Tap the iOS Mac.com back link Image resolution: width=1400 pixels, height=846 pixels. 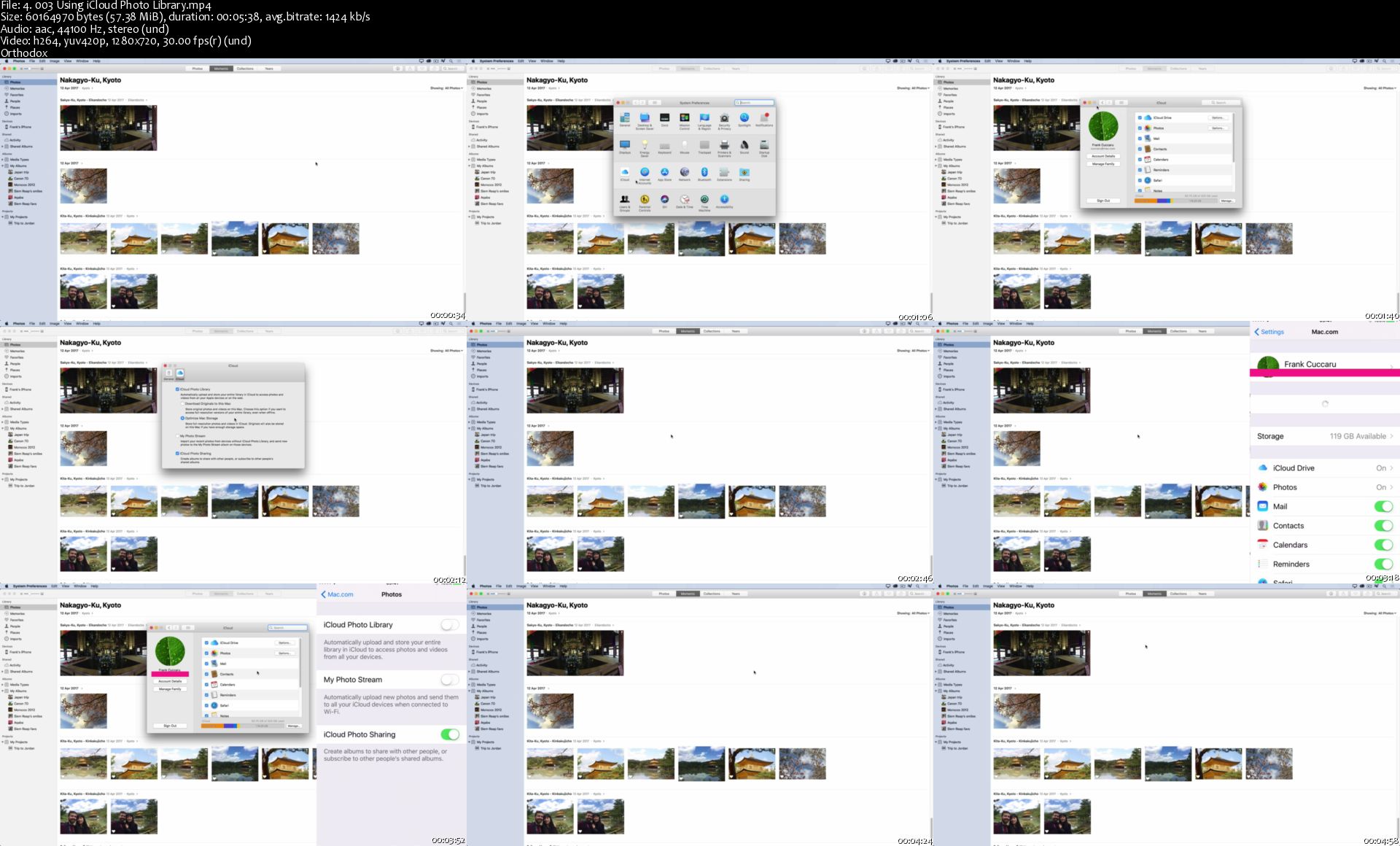[337, 594]
